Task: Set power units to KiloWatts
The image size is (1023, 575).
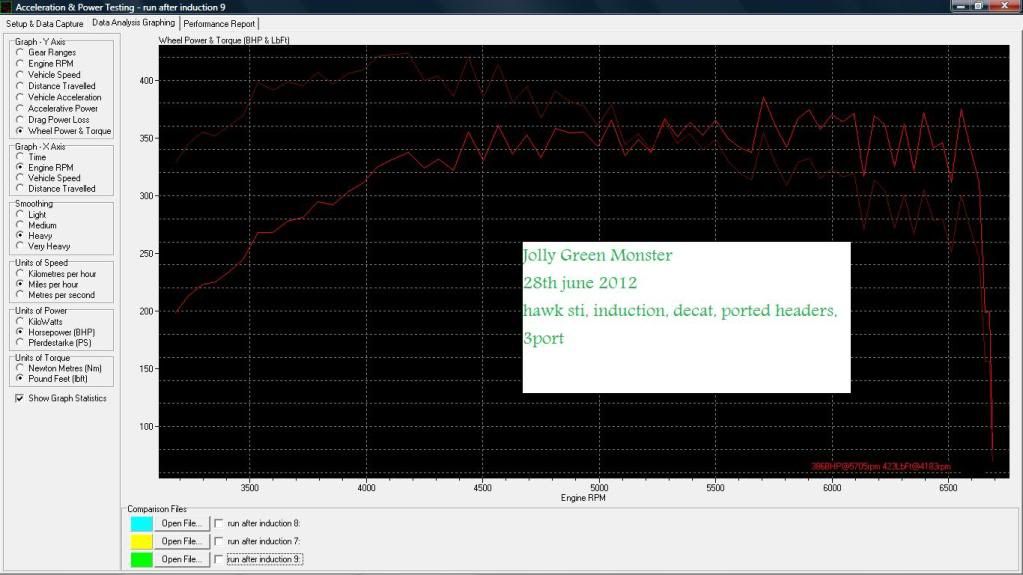Action: [20, 323]
